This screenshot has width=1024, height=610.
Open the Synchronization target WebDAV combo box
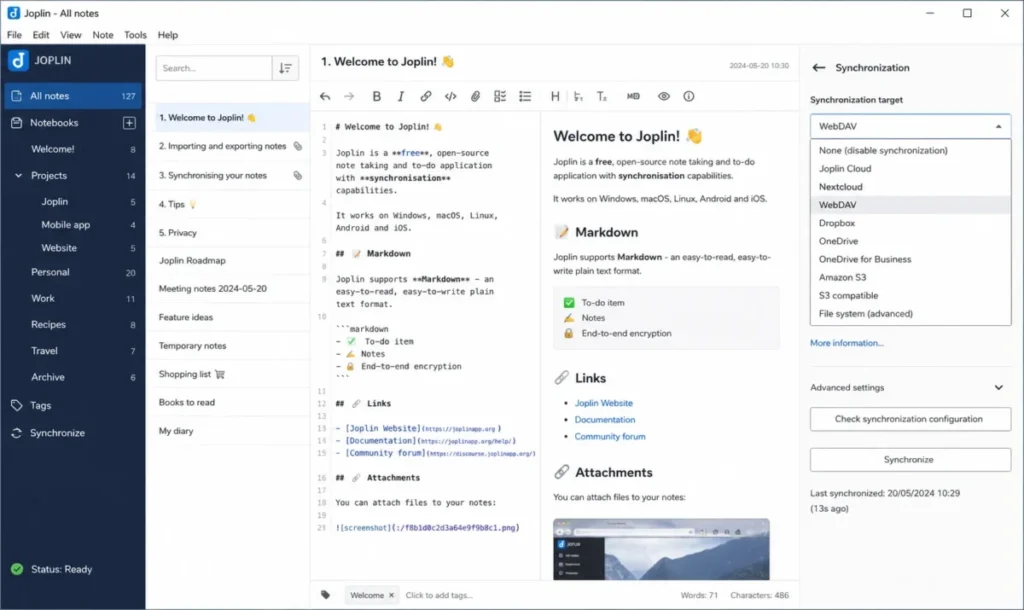pyautogui.click(x=910, y=126)
